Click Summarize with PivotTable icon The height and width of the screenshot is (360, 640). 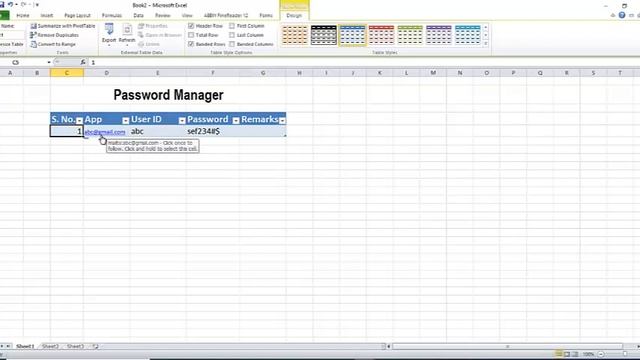(x=34, y=26)
